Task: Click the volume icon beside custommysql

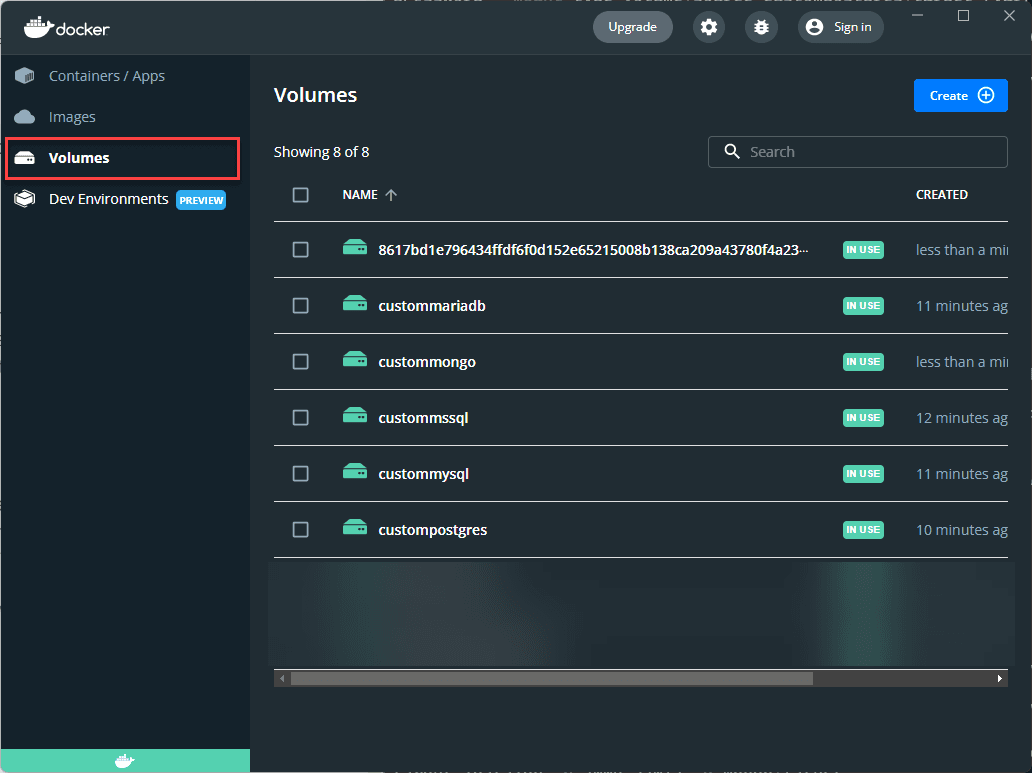Action: click(x=355, y=471)
